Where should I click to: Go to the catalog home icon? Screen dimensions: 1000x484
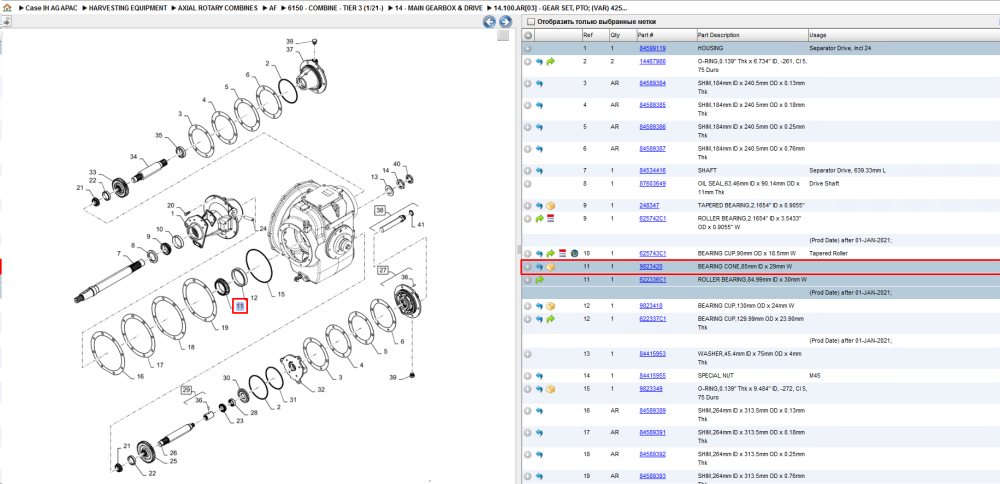pyautogui.click(x=7, y=9)
